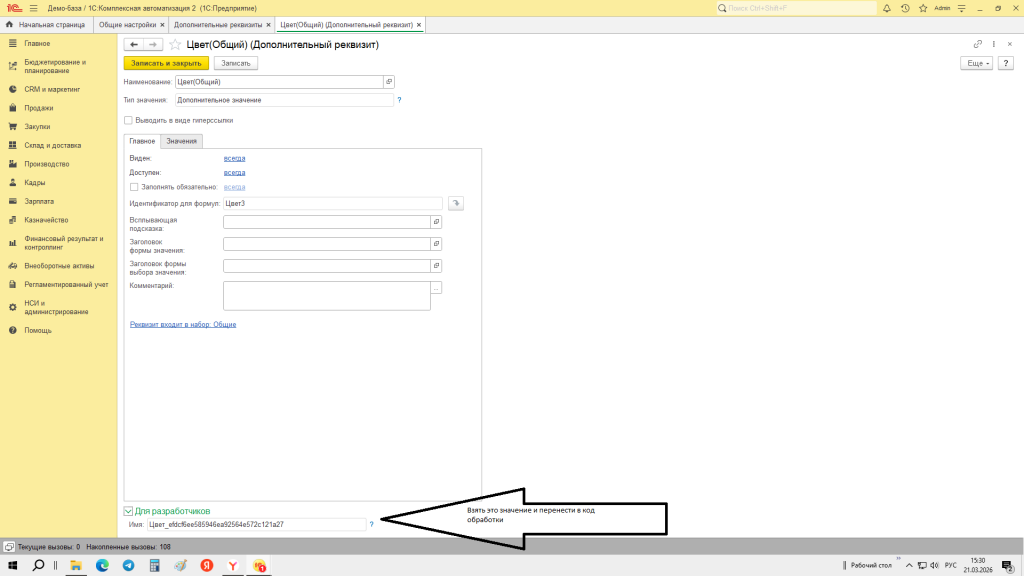Add form to favorites with star
Screen dimensions: 1024x576
(x=175, y=44)
